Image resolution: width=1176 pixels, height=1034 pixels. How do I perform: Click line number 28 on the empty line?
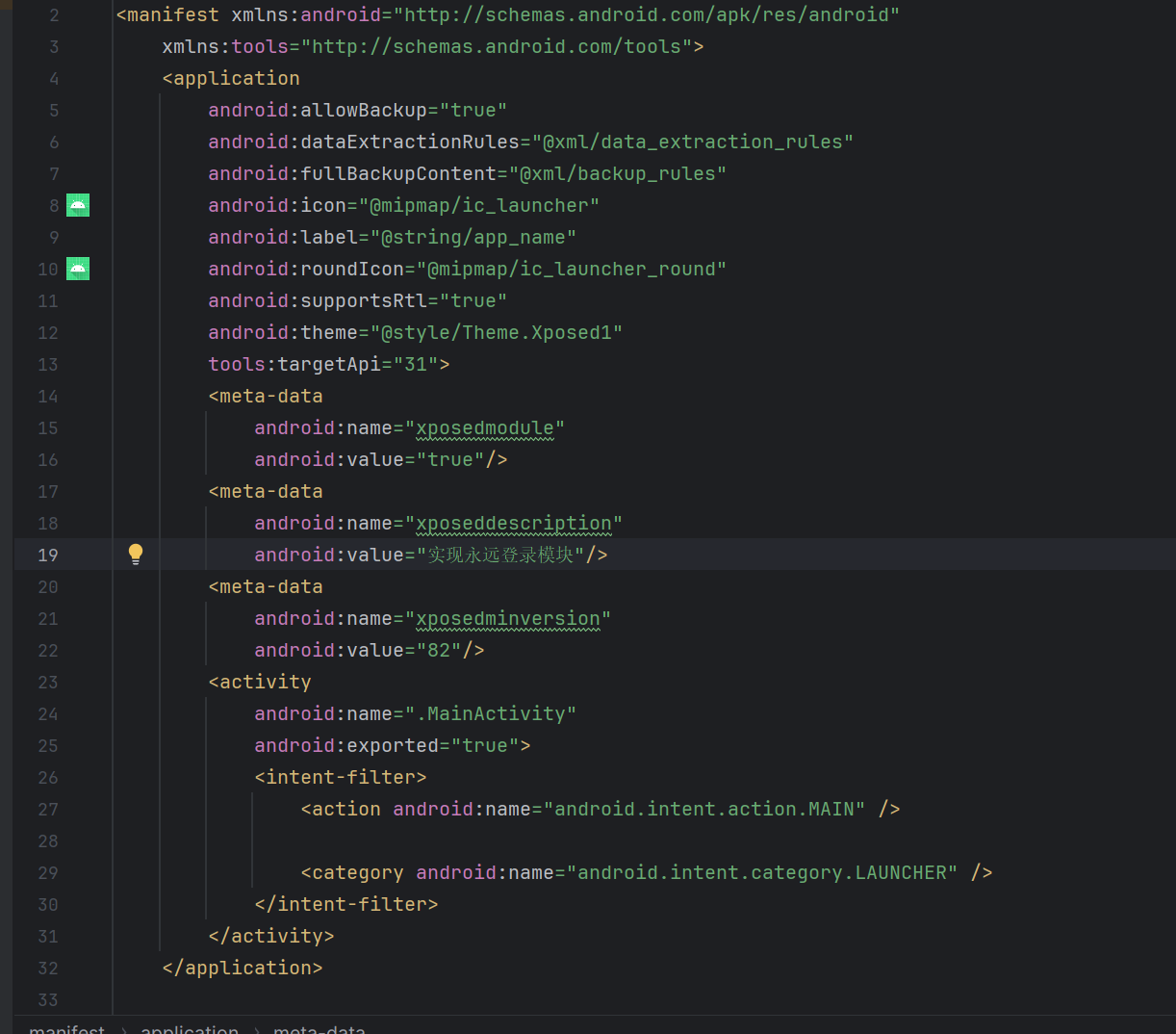click(x=48, y=841)
